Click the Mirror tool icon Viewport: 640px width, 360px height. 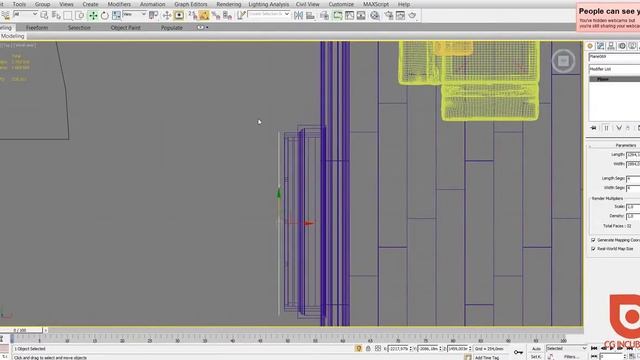pyautogui.click(x=298, y=16)
